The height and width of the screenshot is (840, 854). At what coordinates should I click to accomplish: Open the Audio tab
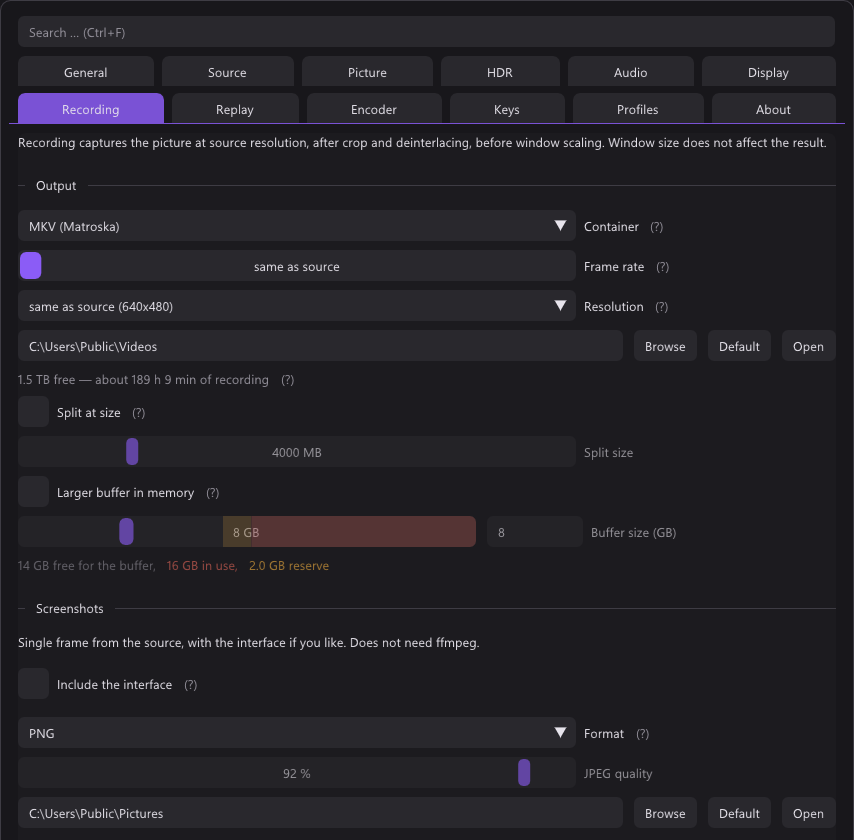tap(631, 71)
